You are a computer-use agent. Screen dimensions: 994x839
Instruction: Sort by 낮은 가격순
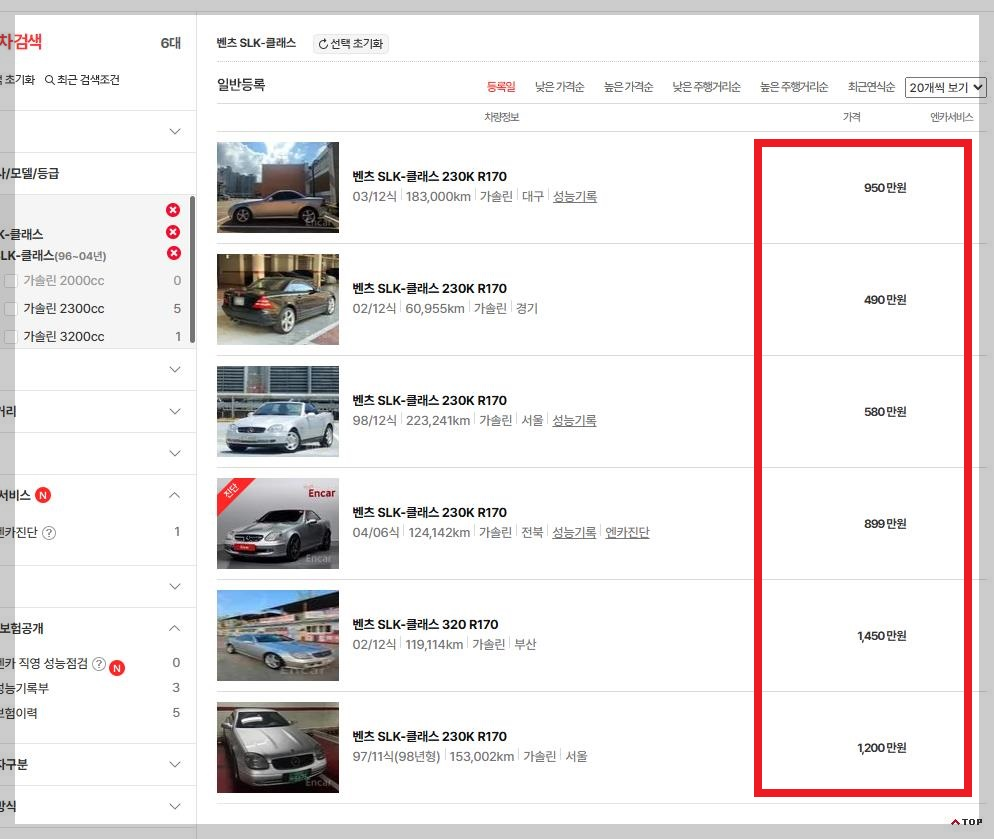tap(559, 87)
